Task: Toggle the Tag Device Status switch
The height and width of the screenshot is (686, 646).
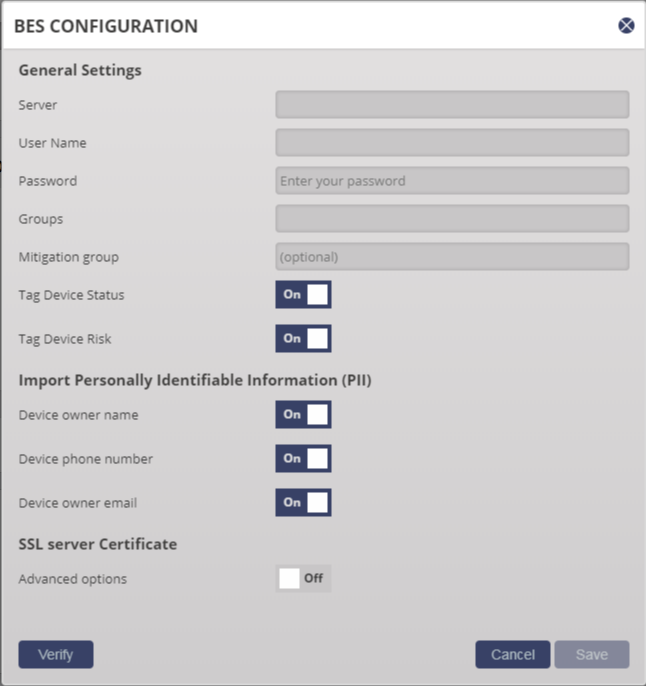Action: [x=303, y=294]
